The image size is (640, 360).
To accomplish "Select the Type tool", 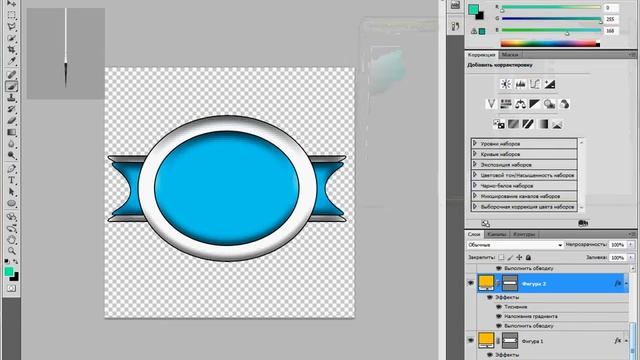I will (x=11, y=180).
